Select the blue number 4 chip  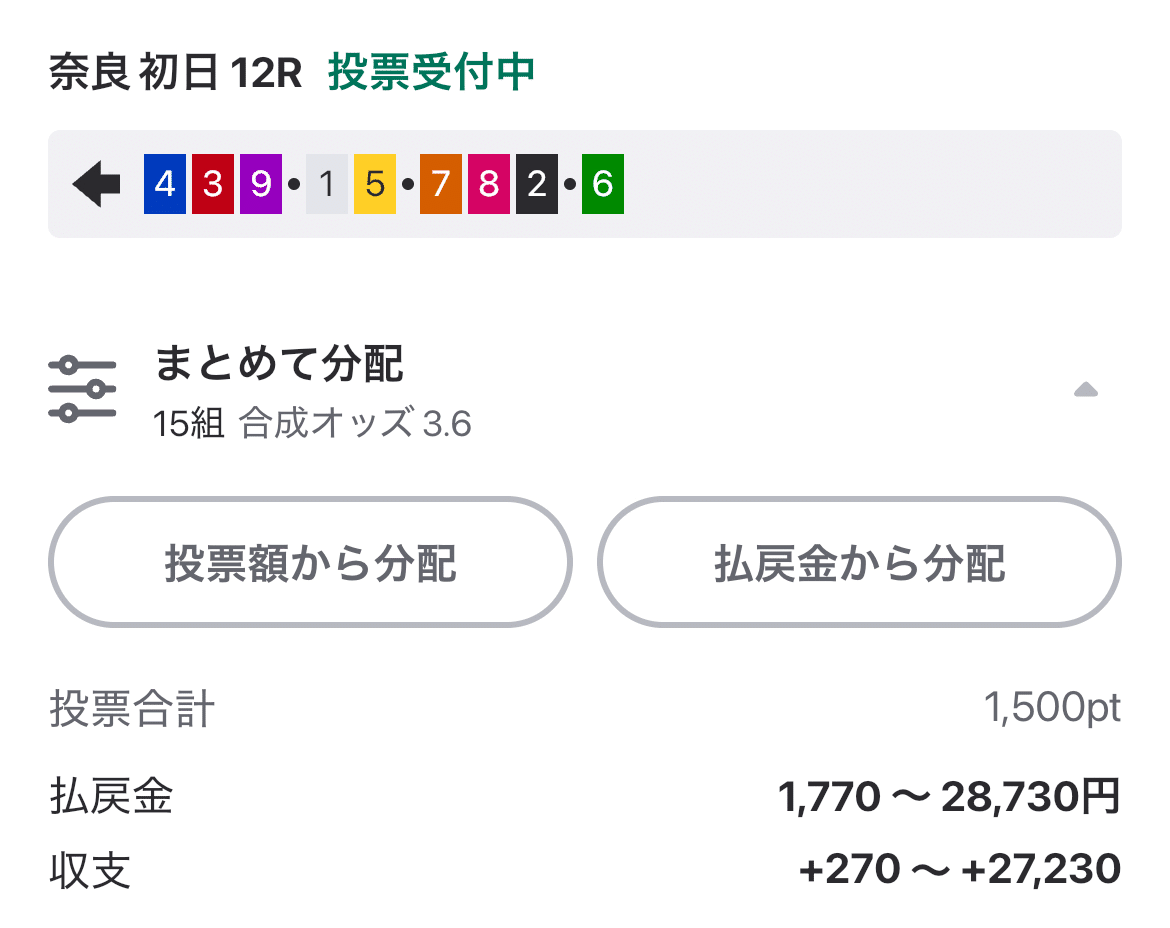(163, 183)
